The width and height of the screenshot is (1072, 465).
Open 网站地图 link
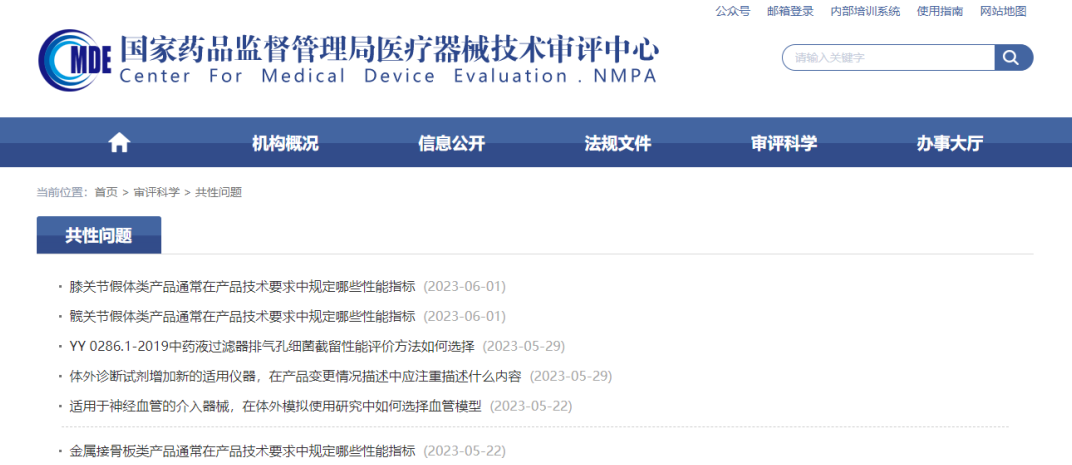coord(1002,11)
